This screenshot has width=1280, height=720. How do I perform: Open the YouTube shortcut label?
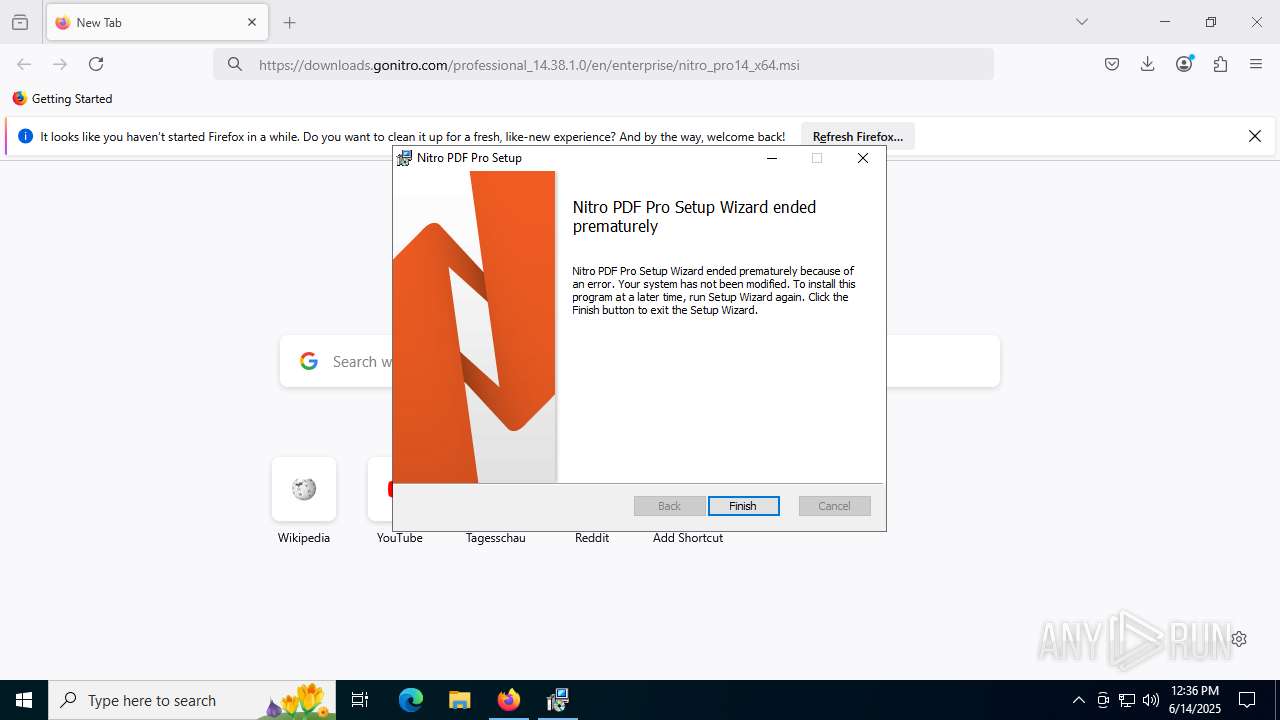pyautogui.click(x=400, y=538)
